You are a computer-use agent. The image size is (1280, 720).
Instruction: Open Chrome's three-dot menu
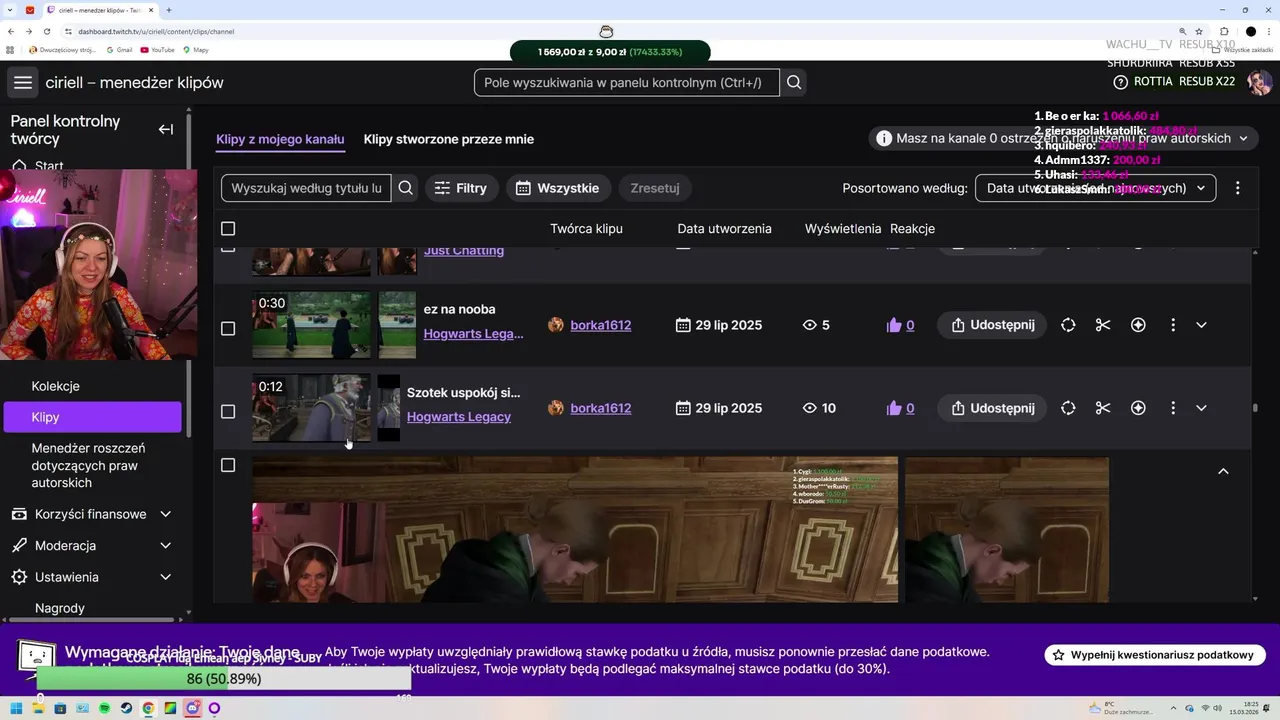click(1267, 31)
